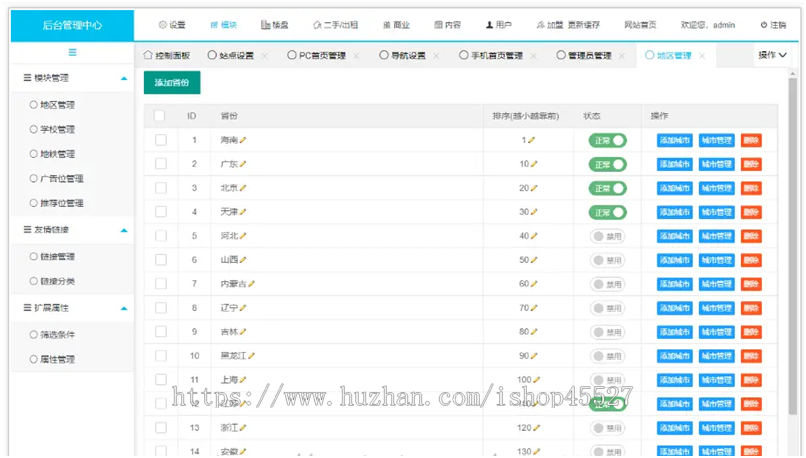Viewport: 806px width, 458px height.
Task: Enable the 禁用 status switch for 浙江
Action: click(x=608, y=428)
